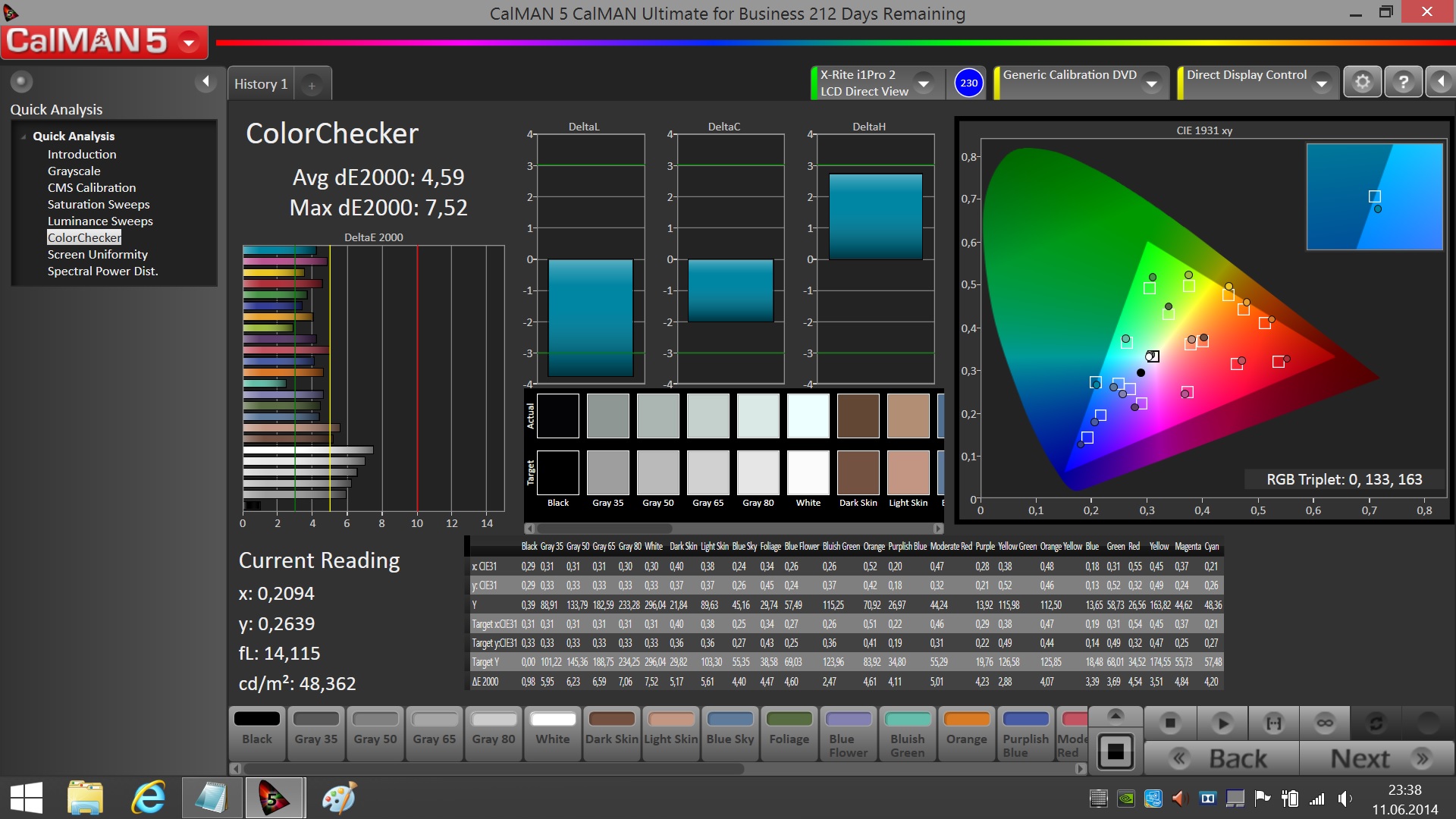
Task: Click the Gray 35 actual color patch
Action: pyautogui.click(x=607, y=416)
